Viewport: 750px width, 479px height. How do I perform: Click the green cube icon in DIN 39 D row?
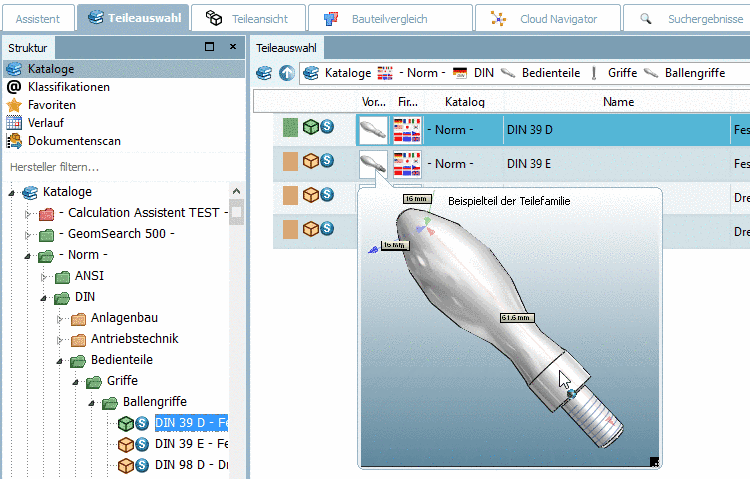click(x=311, y=127)
